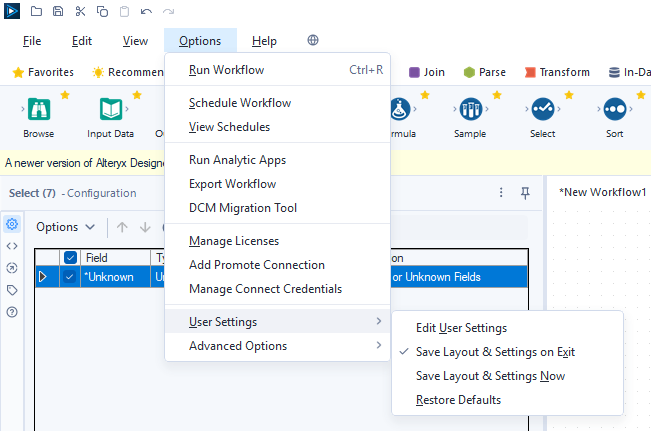Click Run Workflow menu entry
Screen dimensions: 651x431
point(227,70)
